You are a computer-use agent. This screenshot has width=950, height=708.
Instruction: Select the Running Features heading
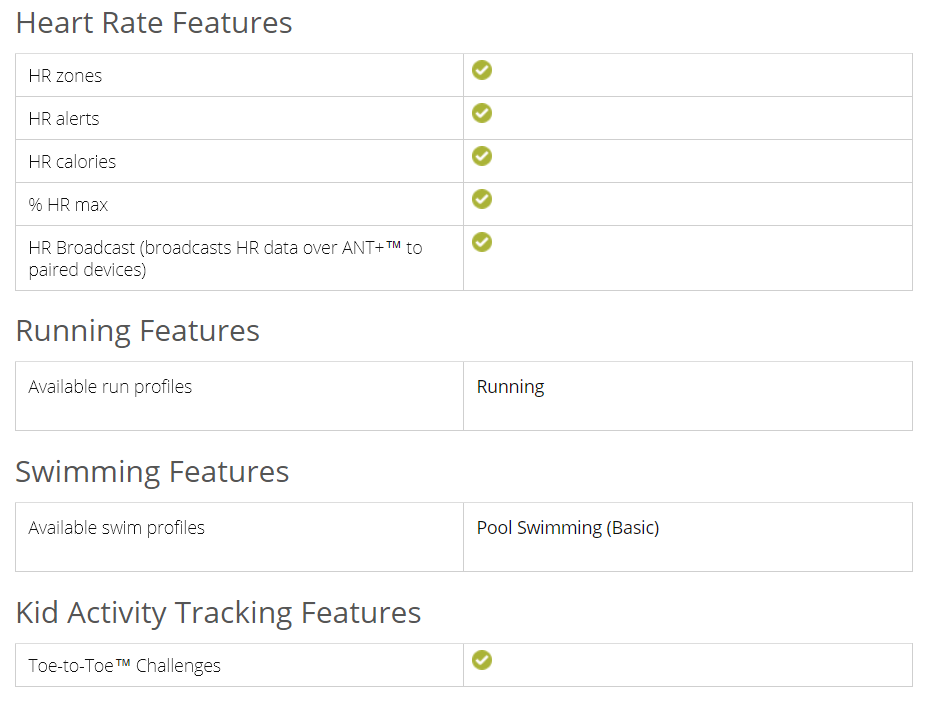(138, 331)
